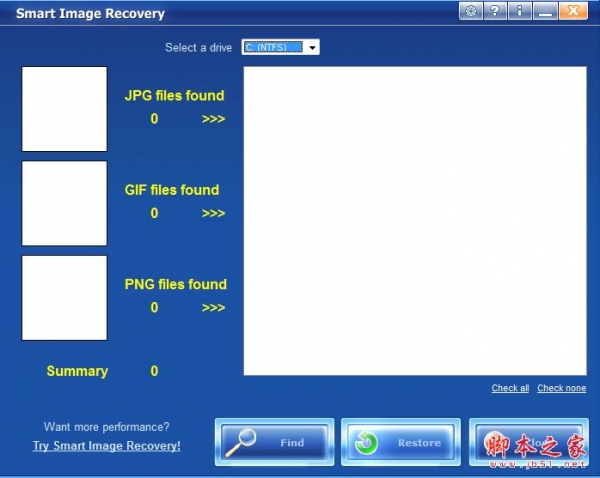The width and height of the screenshot is (600, 478).
Task: Open the Select a drive dropdown arrow
Action: [x=312, y=47]
